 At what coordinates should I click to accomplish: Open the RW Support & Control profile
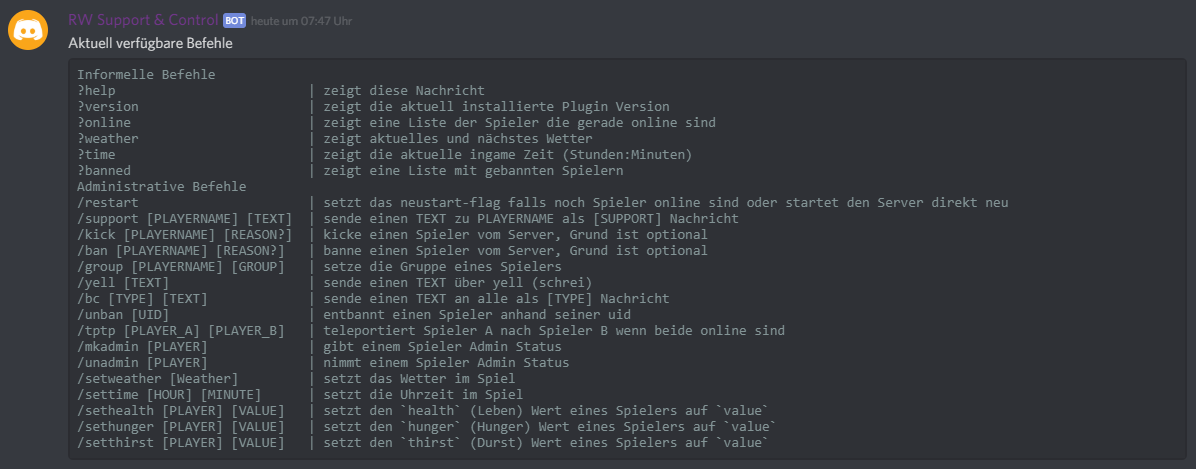(143, 20)
